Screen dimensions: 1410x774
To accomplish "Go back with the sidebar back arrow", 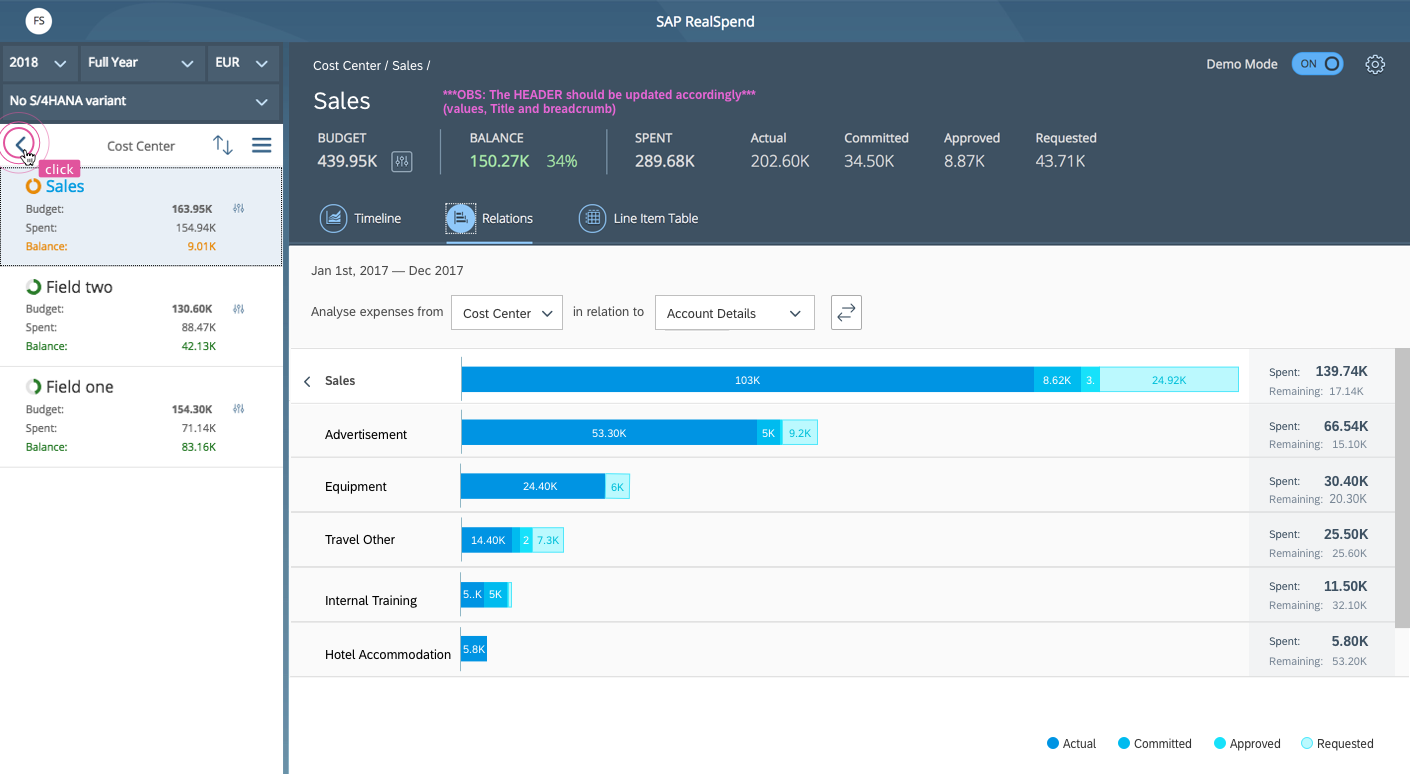I will [21, 145].
